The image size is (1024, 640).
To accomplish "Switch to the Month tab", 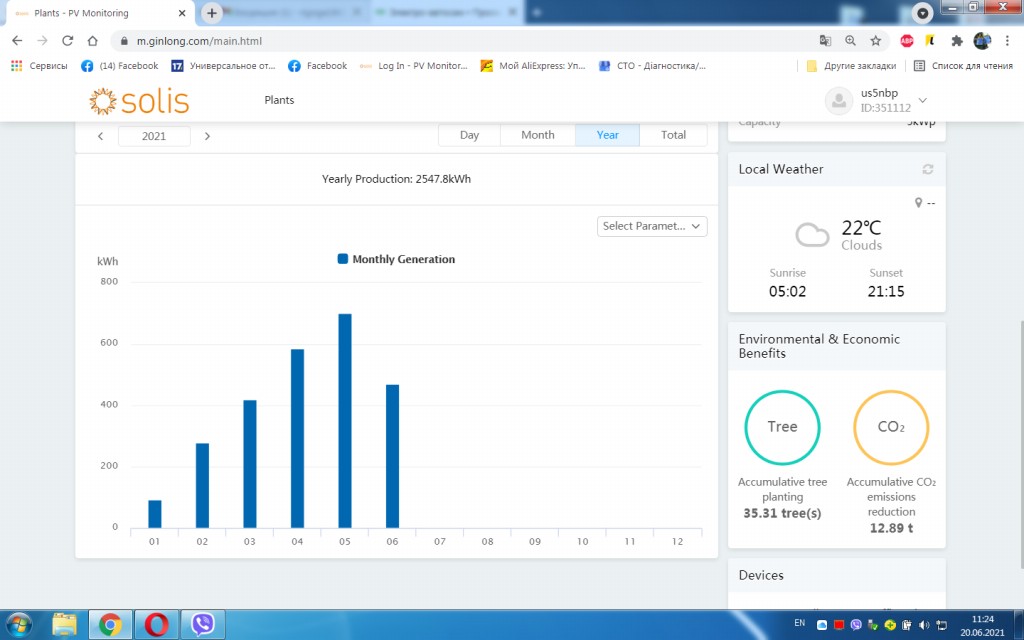I will click(537, 135).
